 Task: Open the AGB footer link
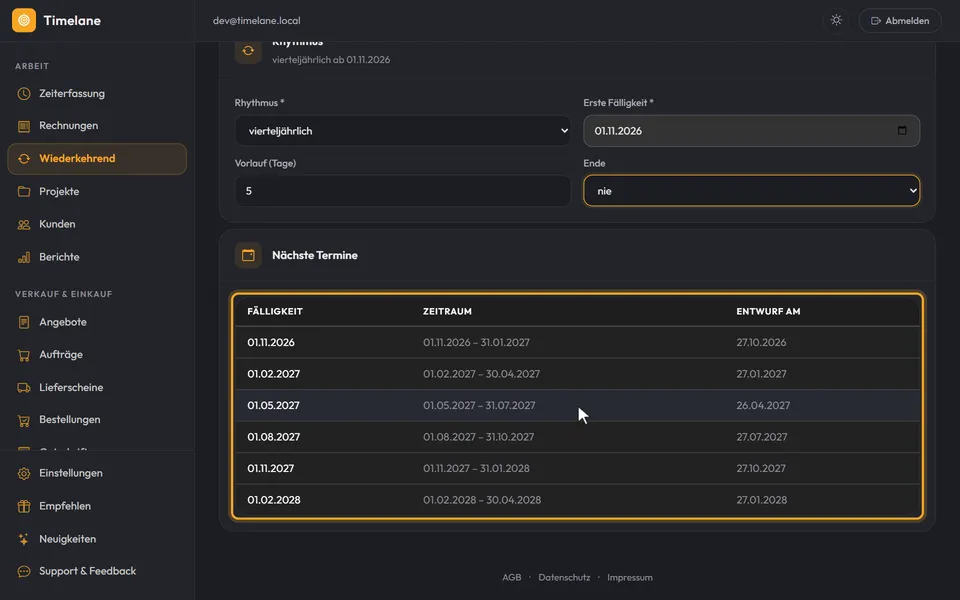click(x=512, y=577)
